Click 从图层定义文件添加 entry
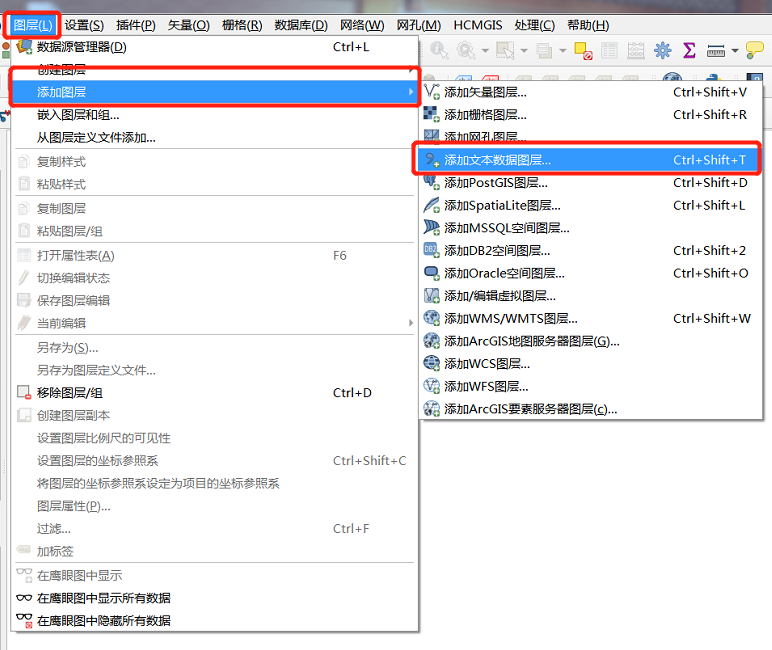This screenshot has height=650, width=772. (x=96, y=137)
